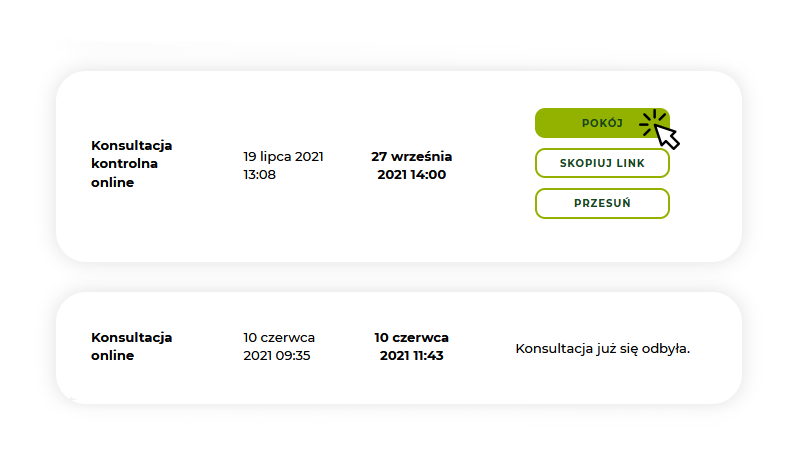Click the PRZESUŃ button
The width and height of the screenshot is (800, 475).
(x=602, y=203)
